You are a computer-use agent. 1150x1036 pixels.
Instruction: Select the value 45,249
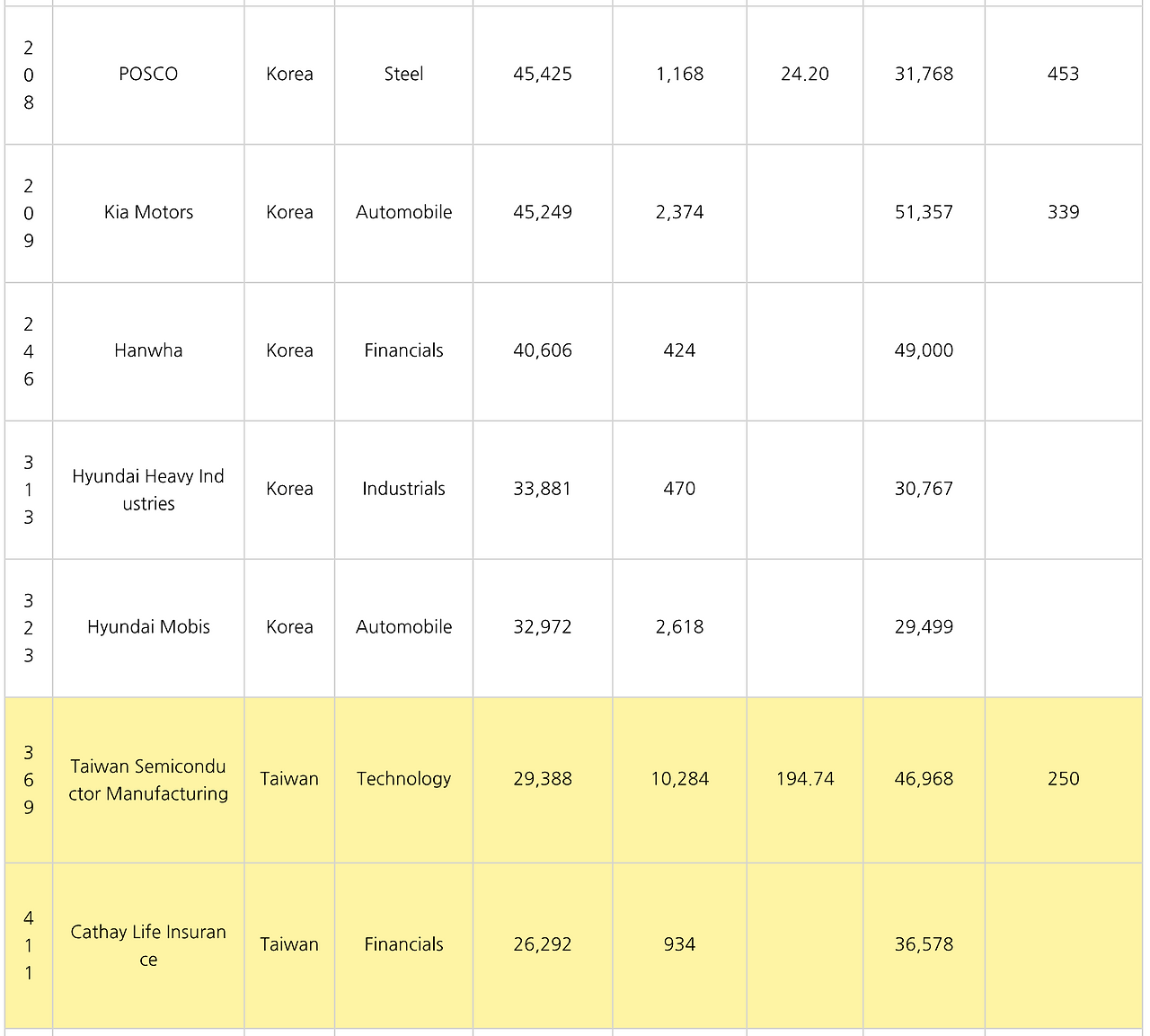(543, 213)
